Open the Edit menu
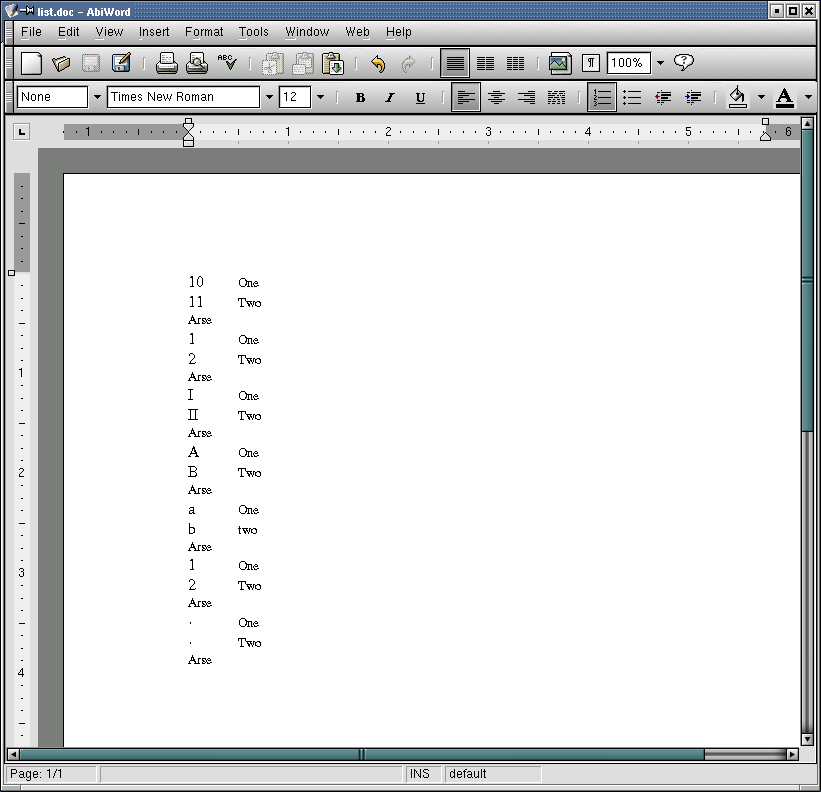This screenshot has width=821, height=792. pyautogui.click(x=69, y=32)
